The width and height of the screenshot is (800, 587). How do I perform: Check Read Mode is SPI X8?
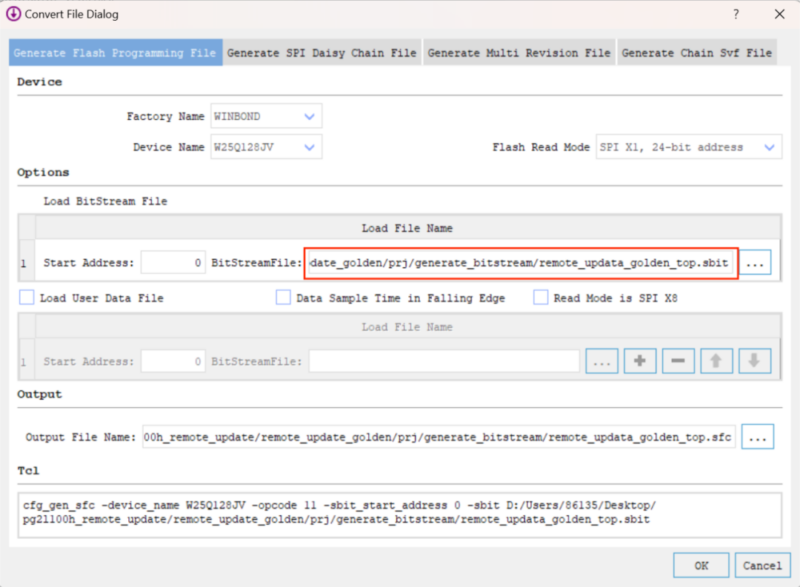(x=541, y=298)
